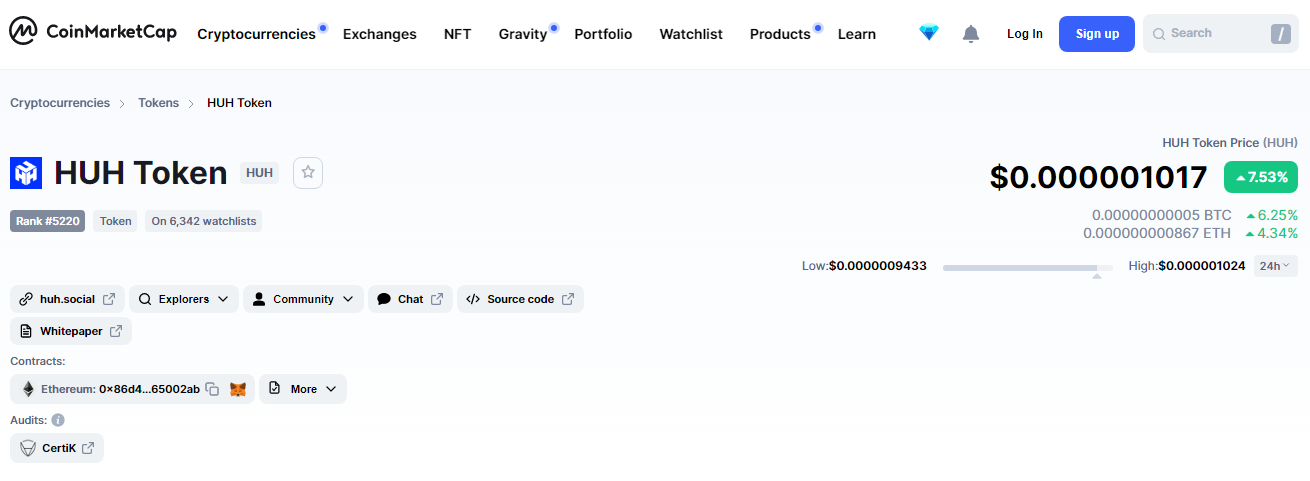Screen dimensions: 1310x481
Task: Open the Gravity menu
Action: click(x=523, y=34)
